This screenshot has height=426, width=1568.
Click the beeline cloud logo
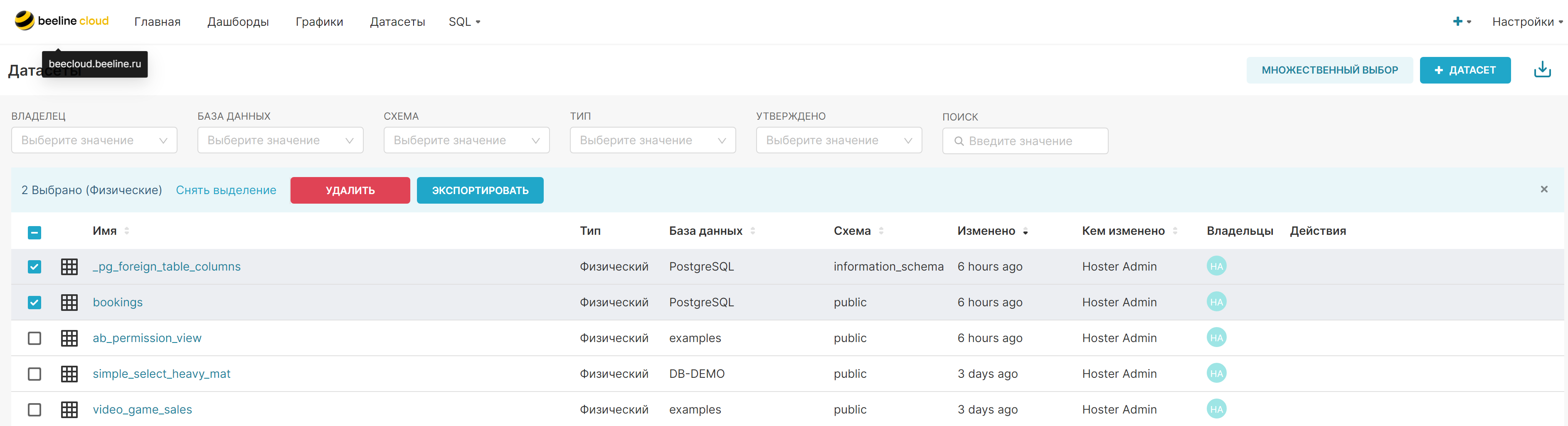coord(62,21)
